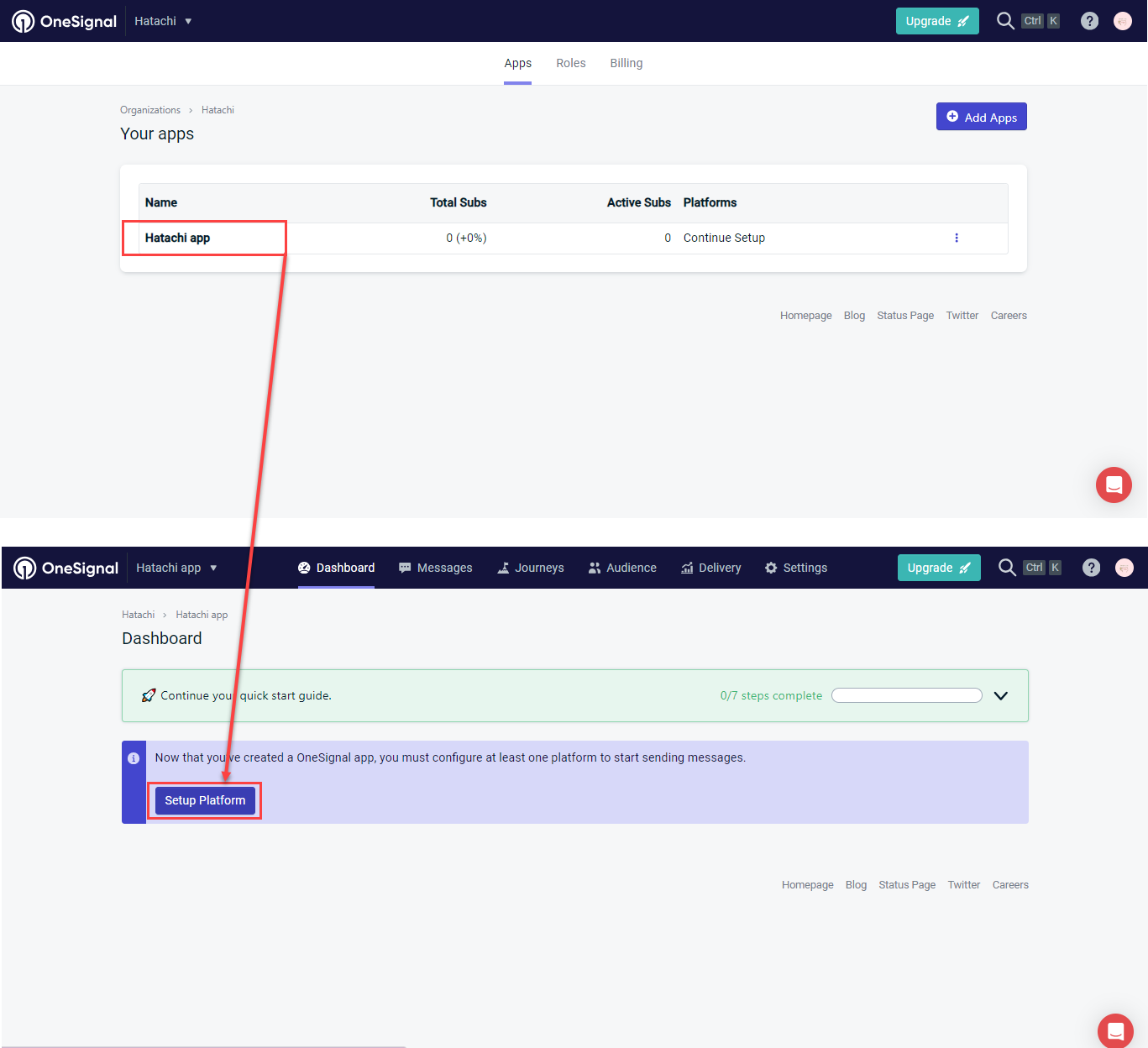Click Hatachi breadcrumb on the Apps page
Screen dimensions: 1148x1048
click(218, 110)
